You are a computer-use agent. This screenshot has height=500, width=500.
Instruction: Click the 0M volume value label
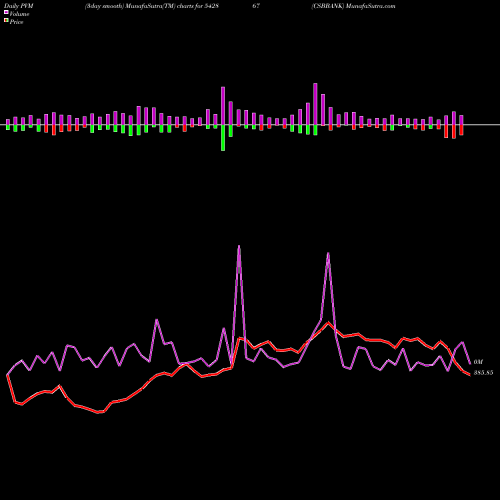pos(478,362)
